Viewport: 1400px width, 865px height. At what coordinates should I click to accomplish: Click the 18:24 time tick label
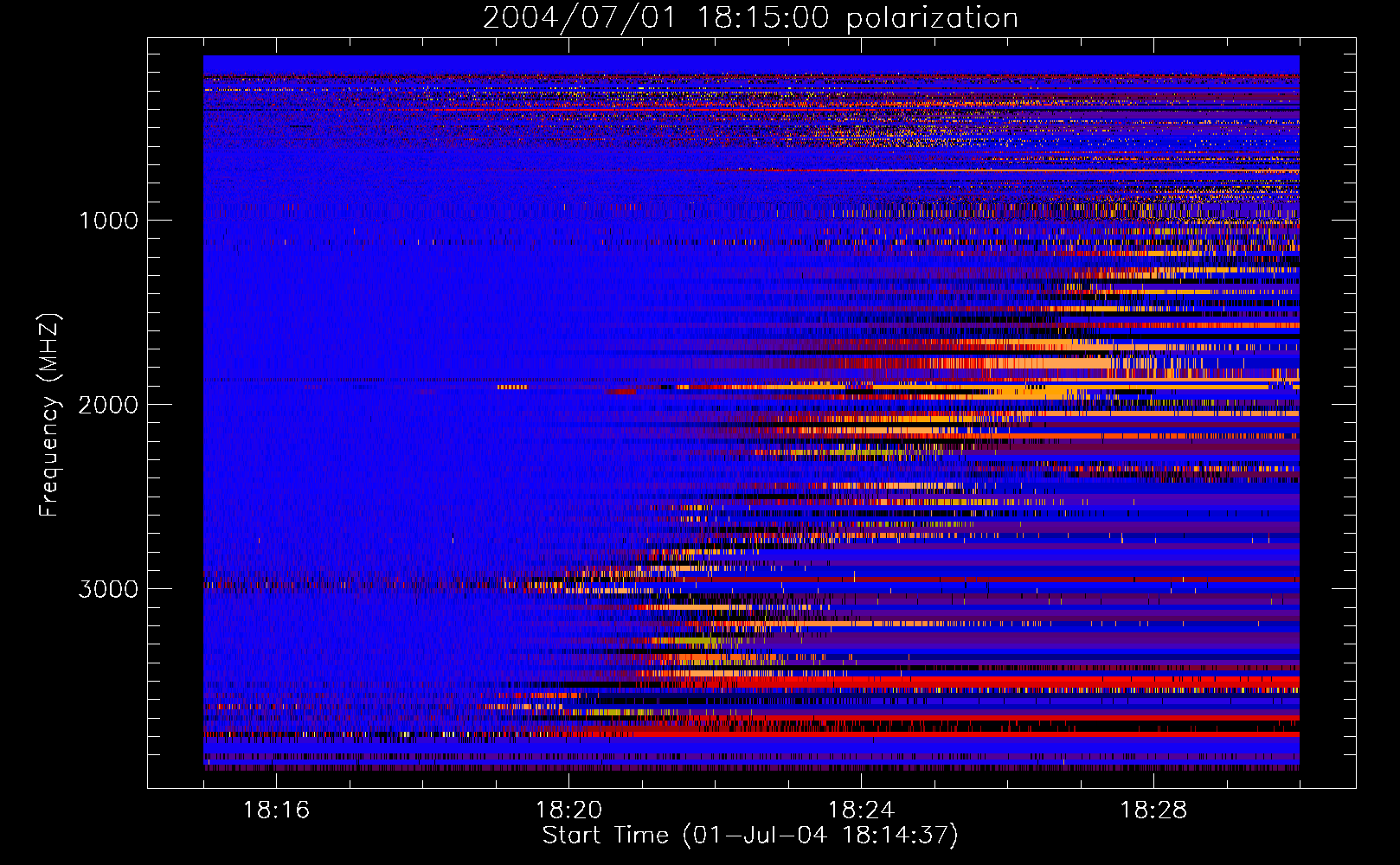click(861, 811)
